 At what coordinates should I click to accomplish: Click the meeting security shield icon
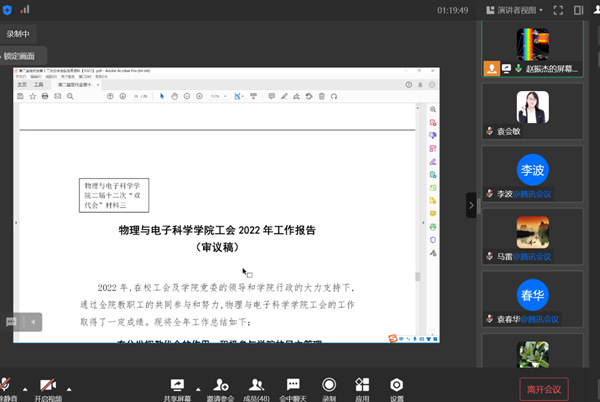pyautogui.click(x=8, y=9)
